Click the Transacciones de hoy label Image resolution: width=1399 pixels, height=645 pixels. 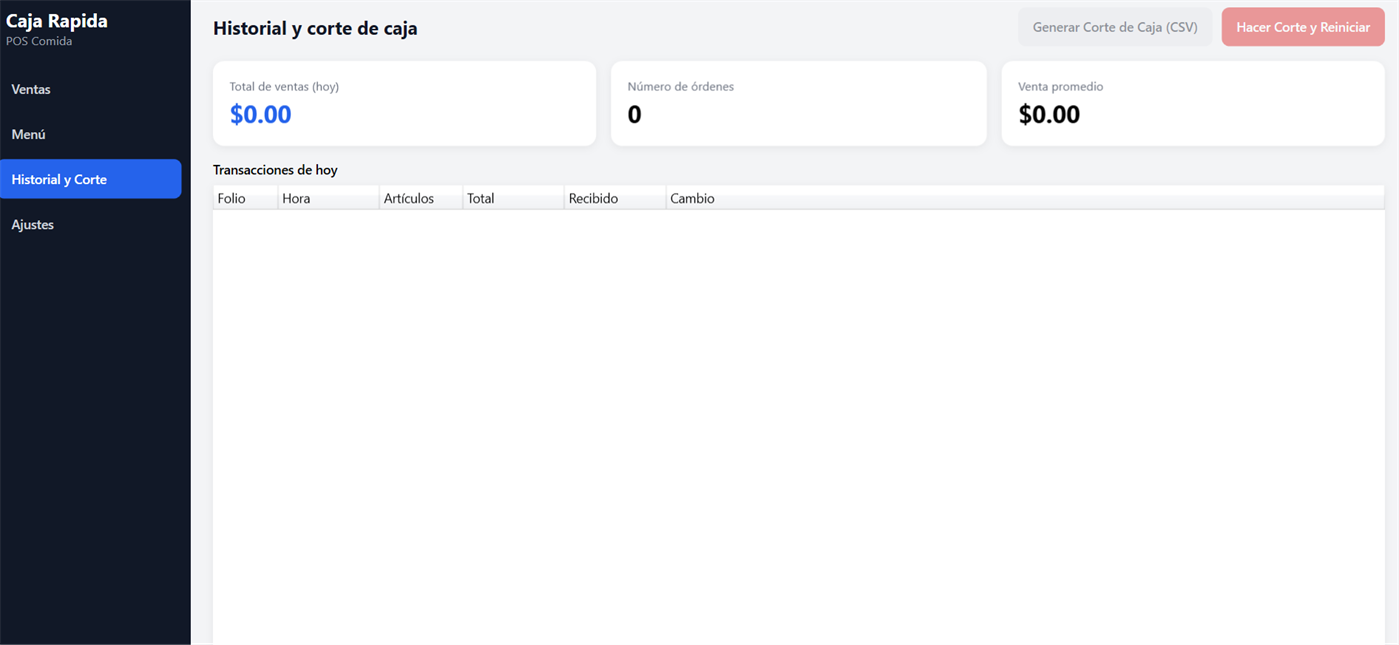pyautogui.click(x=275, y=170)
